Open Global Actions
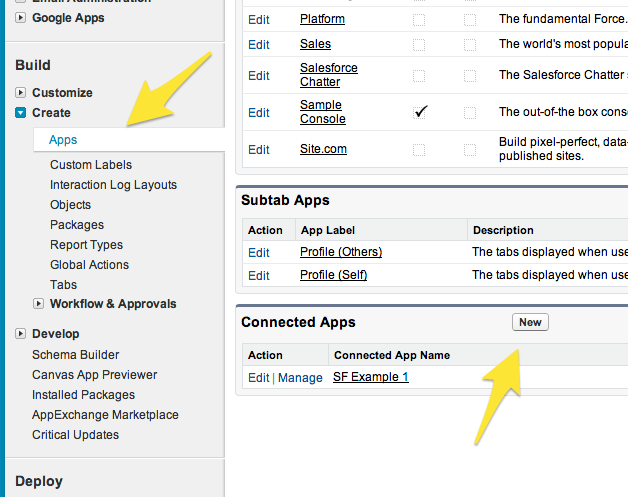This screenshot has width=628, height=497. [x=89, y=265]
